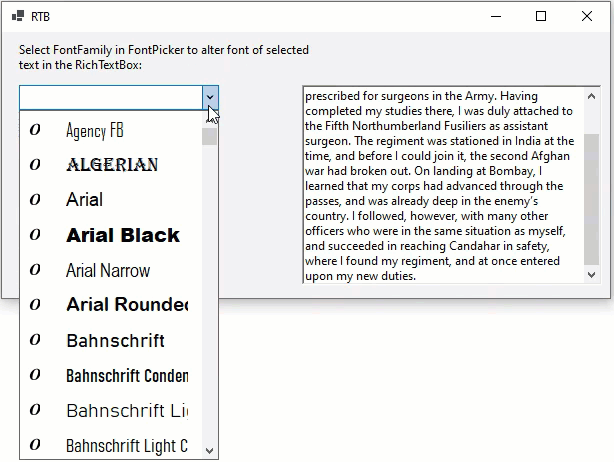Click the OpenType icon beside Agency FB
Viewport: 614px width, 462px height.
[35, 130]
